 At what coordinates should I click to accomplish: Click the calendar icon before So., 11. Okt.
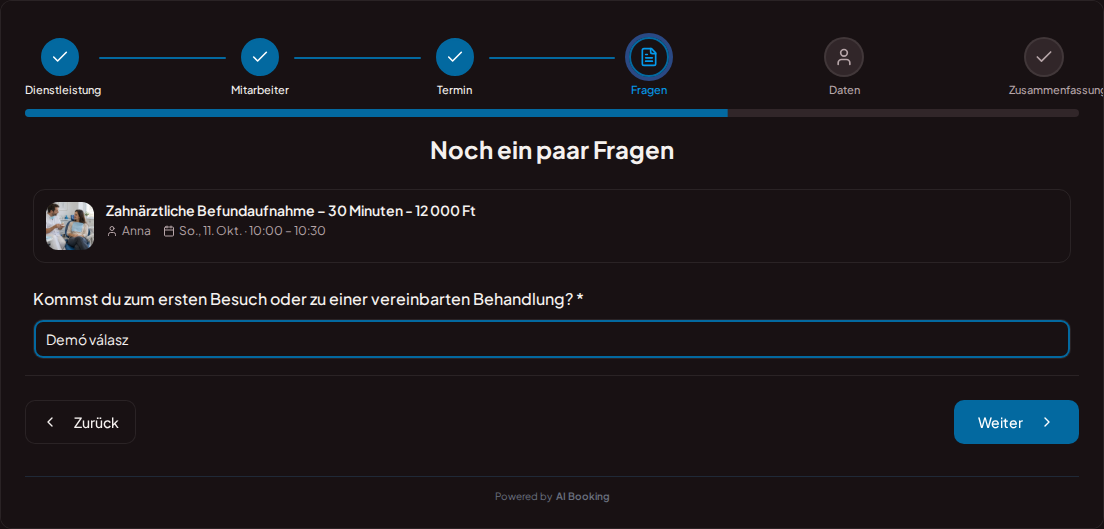pyautogui.click(x=168, y=231)
